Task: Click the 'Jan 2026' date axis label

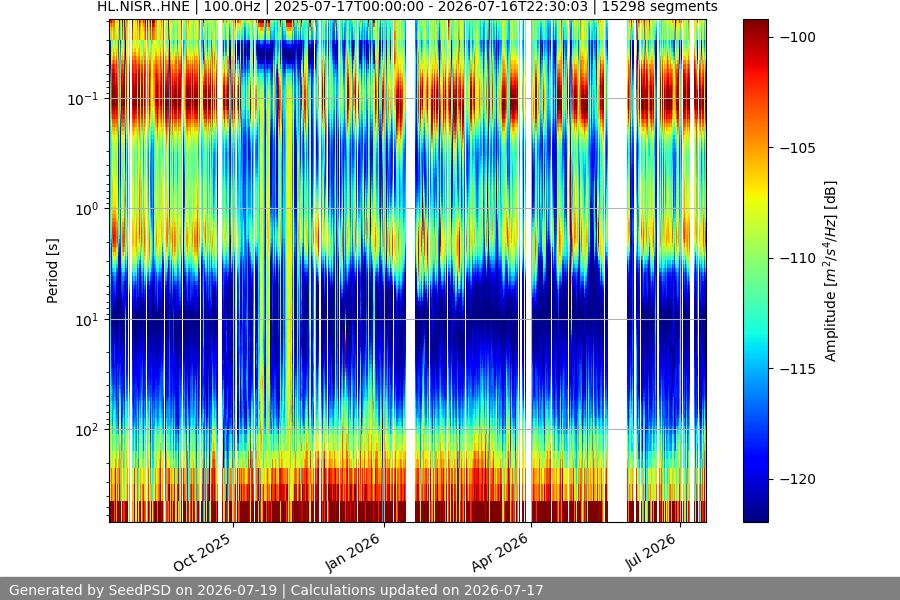Action: [353, 552]
